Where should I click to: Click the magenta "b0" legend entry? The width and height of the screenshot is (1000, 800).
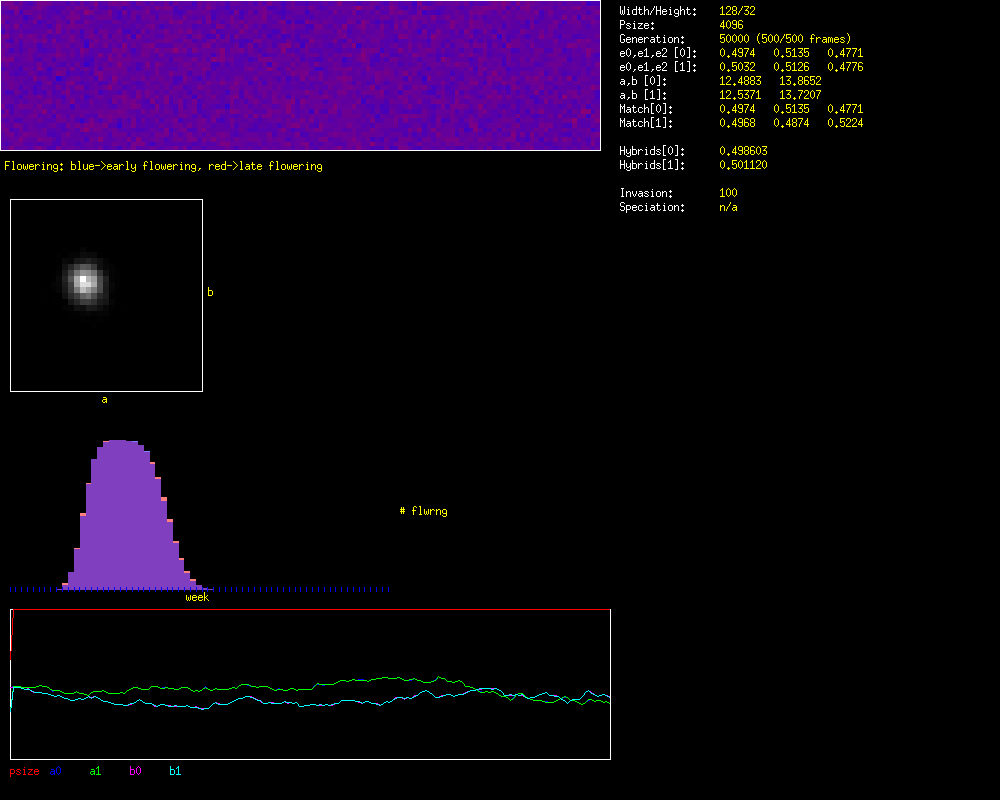[135, 771]
